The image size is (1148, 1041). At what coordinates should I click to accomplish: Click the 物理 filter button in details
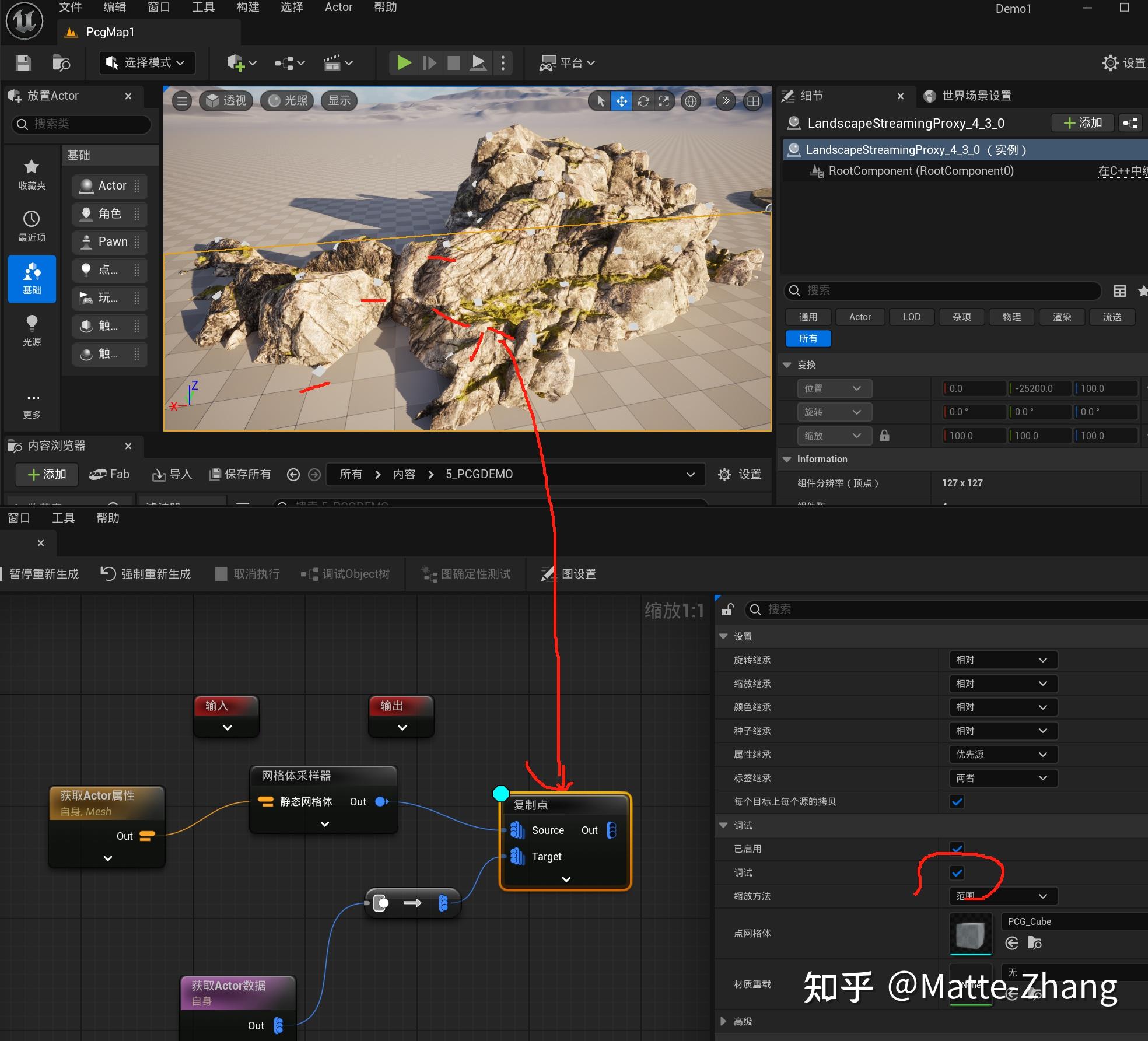point(1012,317)
